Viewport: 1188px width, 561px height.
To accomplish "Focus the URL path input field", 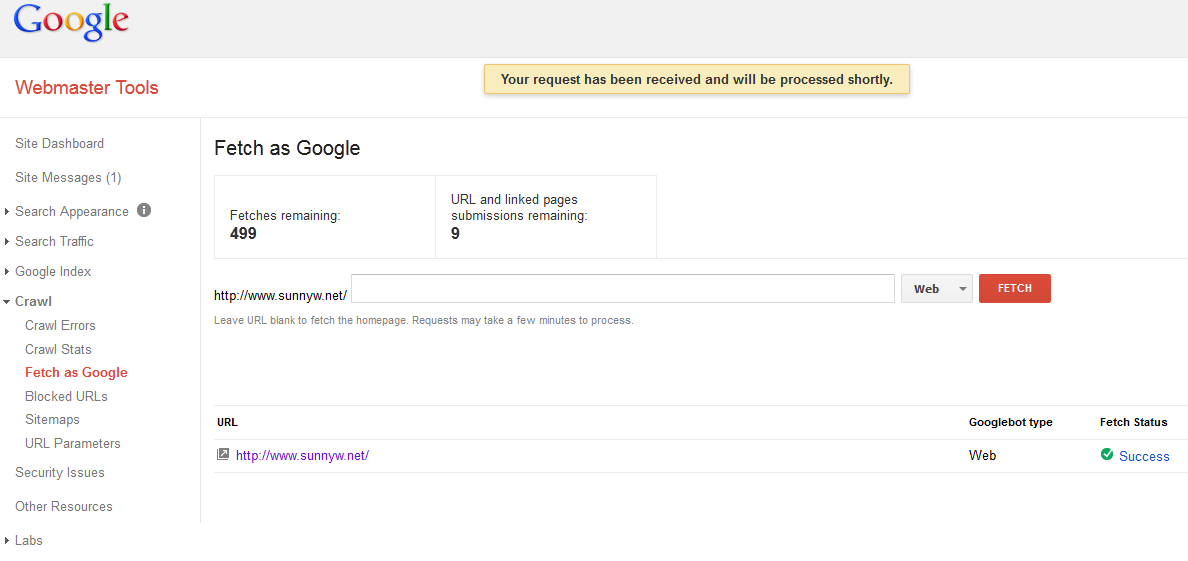I will 623,288.
